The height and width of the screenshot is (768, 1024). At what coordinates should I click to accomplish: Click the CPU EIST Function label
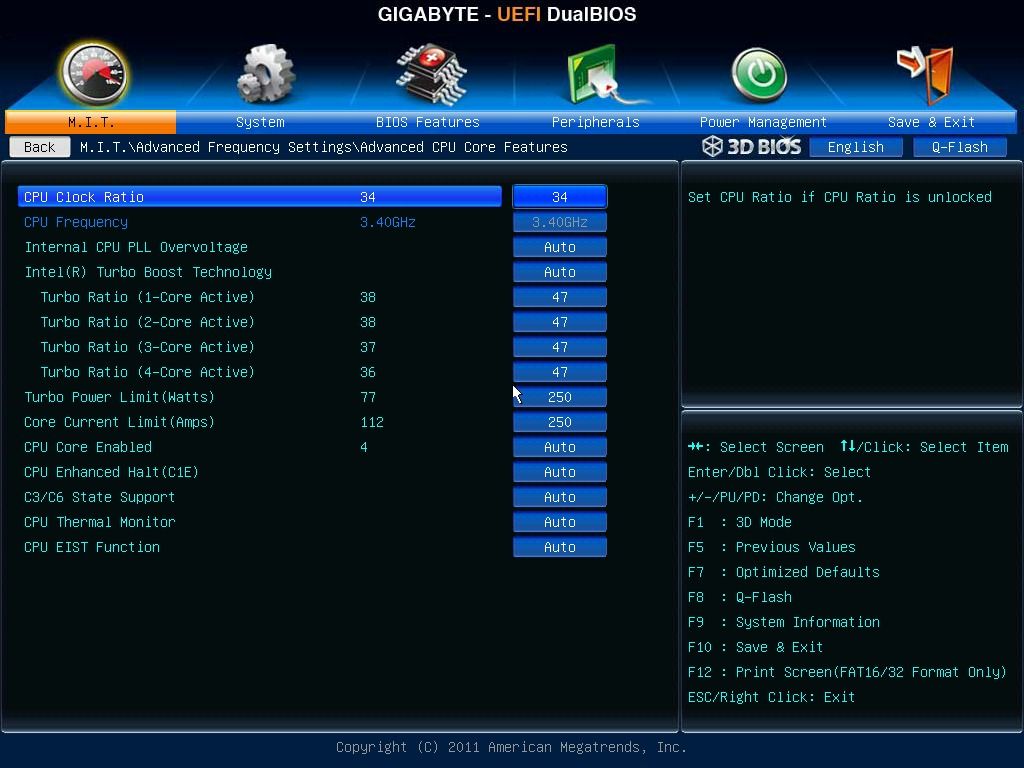[91, 547]
